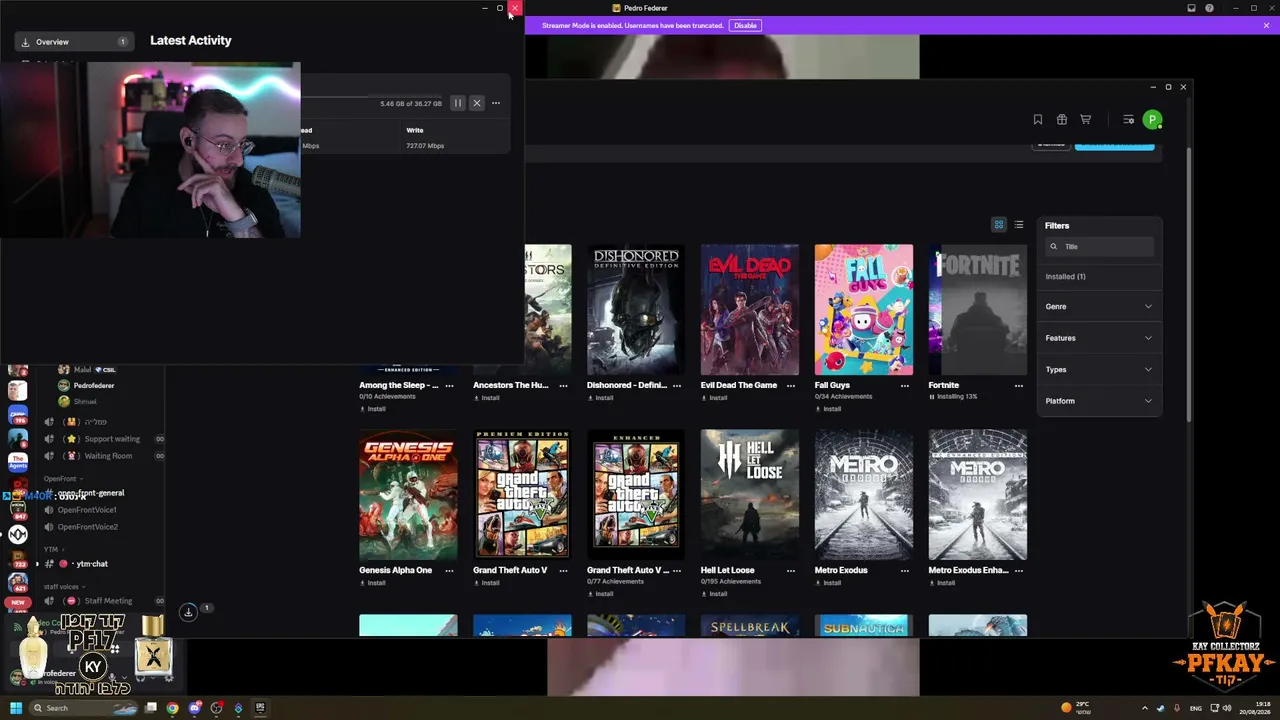The width and height of the screenshot is (1280, 720).
Task: Open the downloads indicator with badge 1
Action: tap(188, 612)
